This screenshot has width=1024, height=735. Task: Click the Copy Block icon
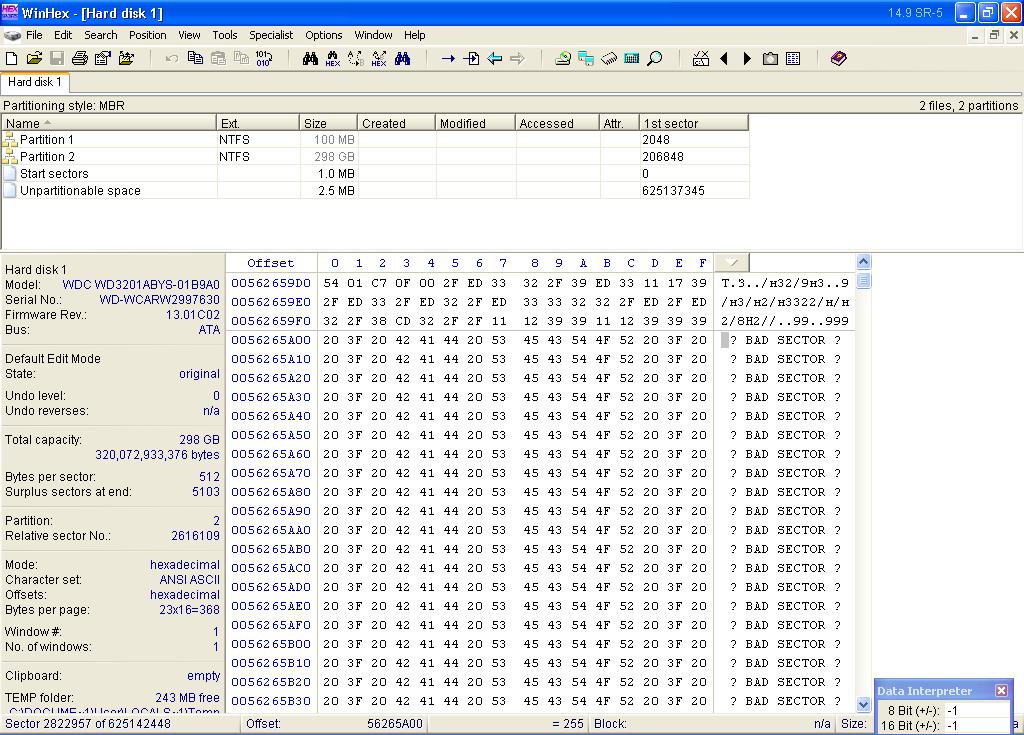click(x=195, y=59)
